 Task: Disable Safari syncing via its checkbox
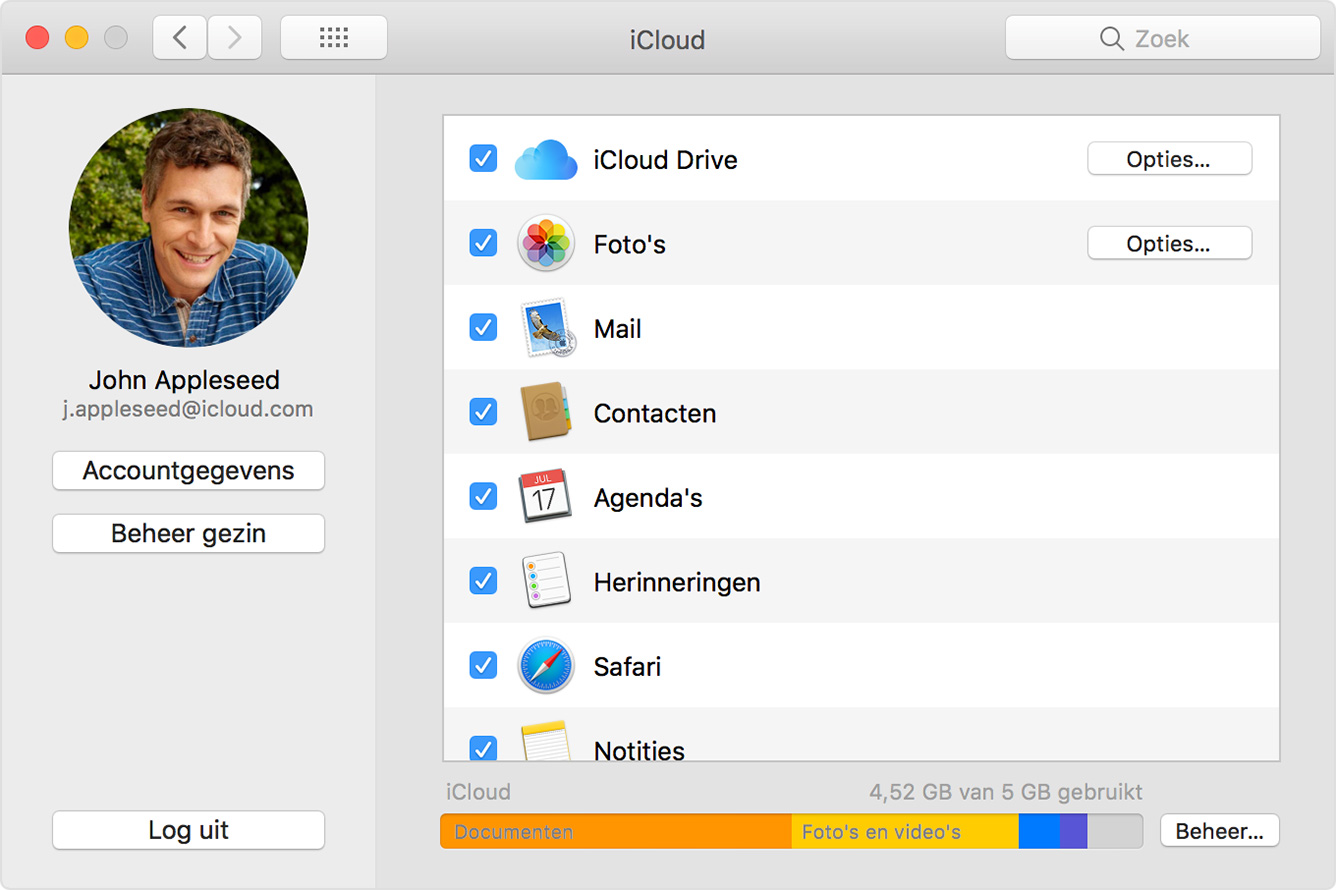point(483,665)
